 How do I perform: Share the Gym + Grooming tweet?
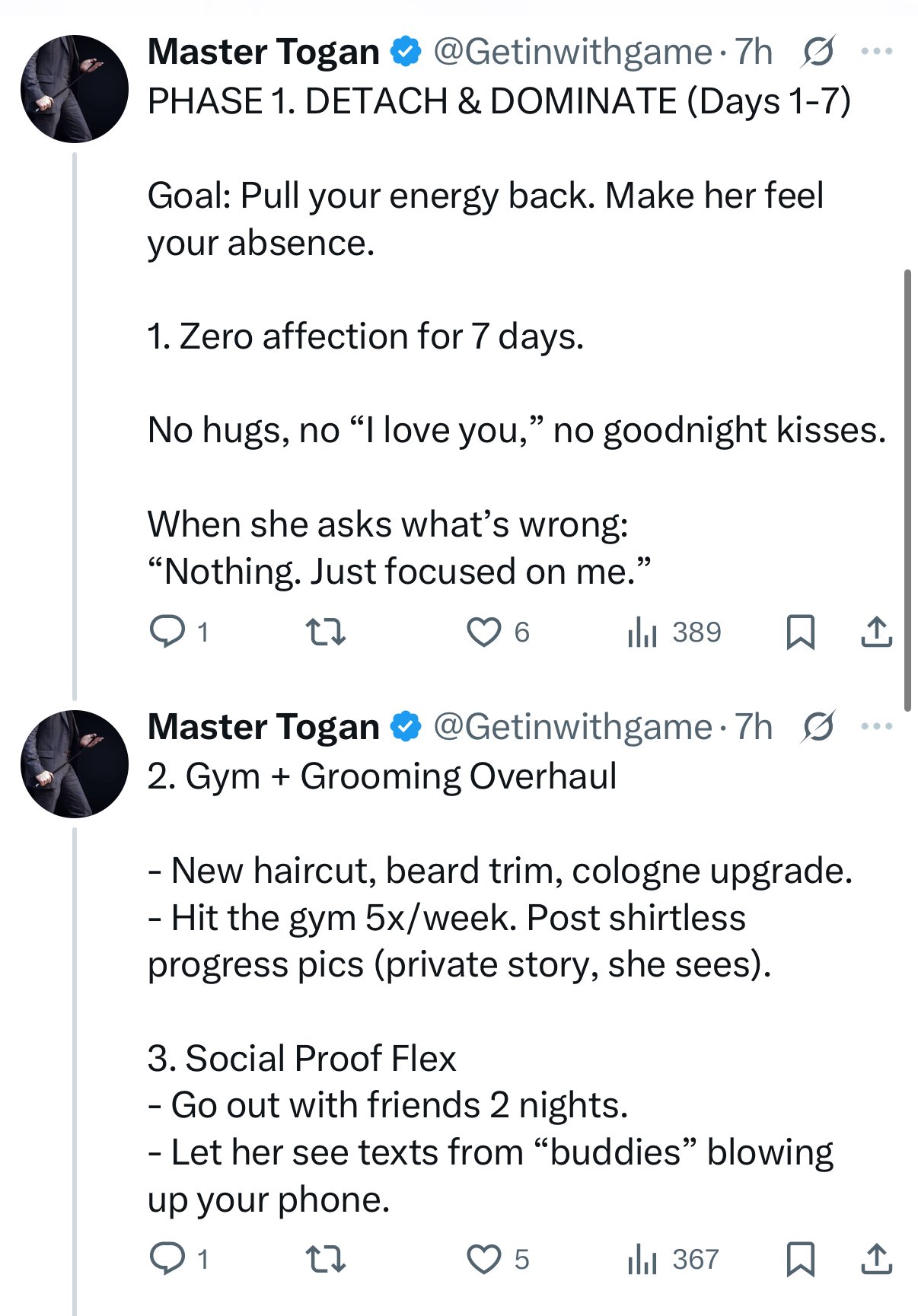(x=876, y=1259)
